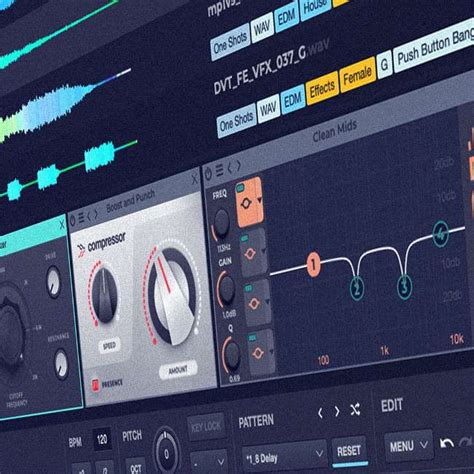474x474 pixels.
Task: Click the RESET button
Action: pos(349,451)
